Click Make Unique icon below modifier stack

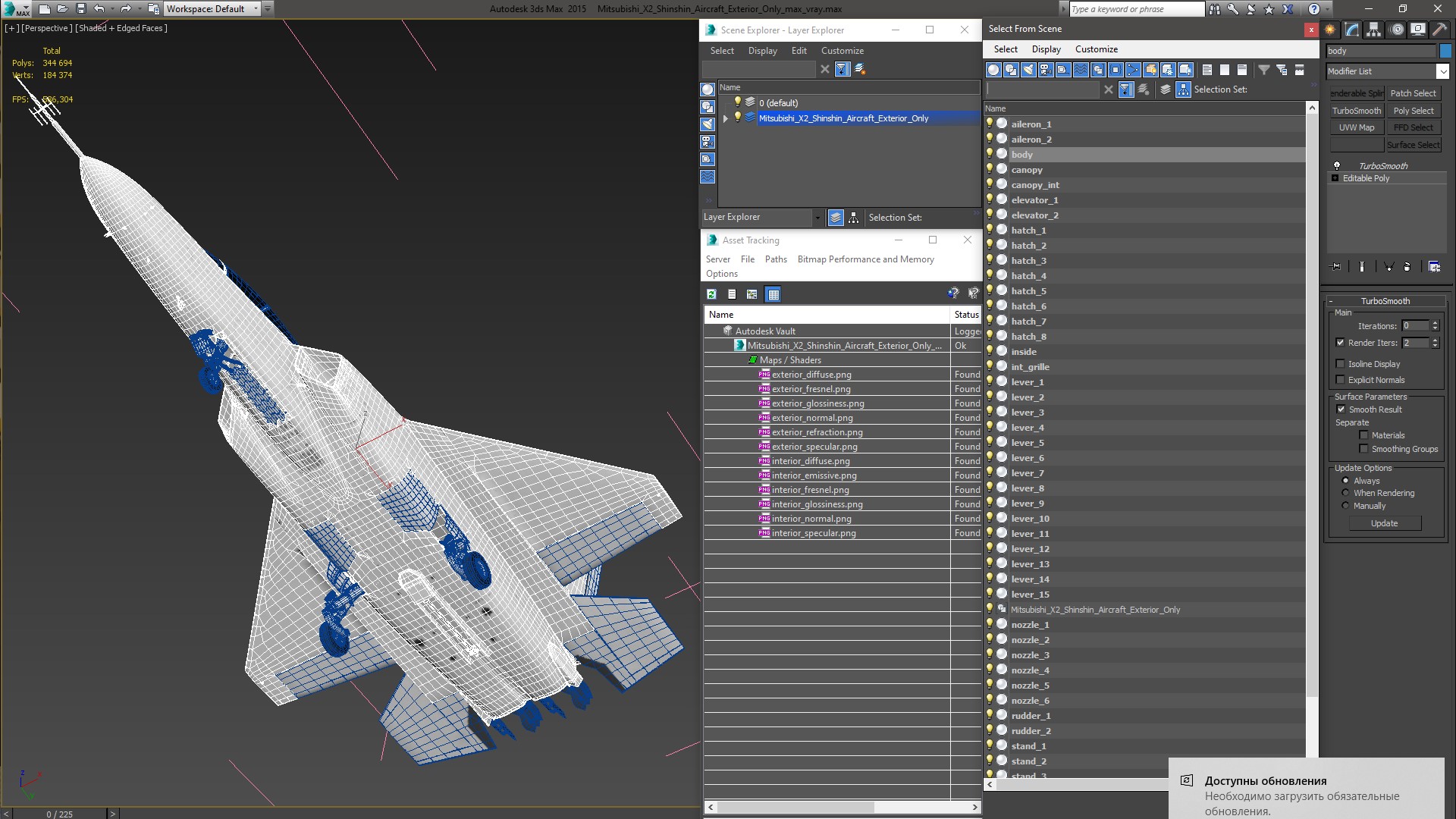point(1389,267)
